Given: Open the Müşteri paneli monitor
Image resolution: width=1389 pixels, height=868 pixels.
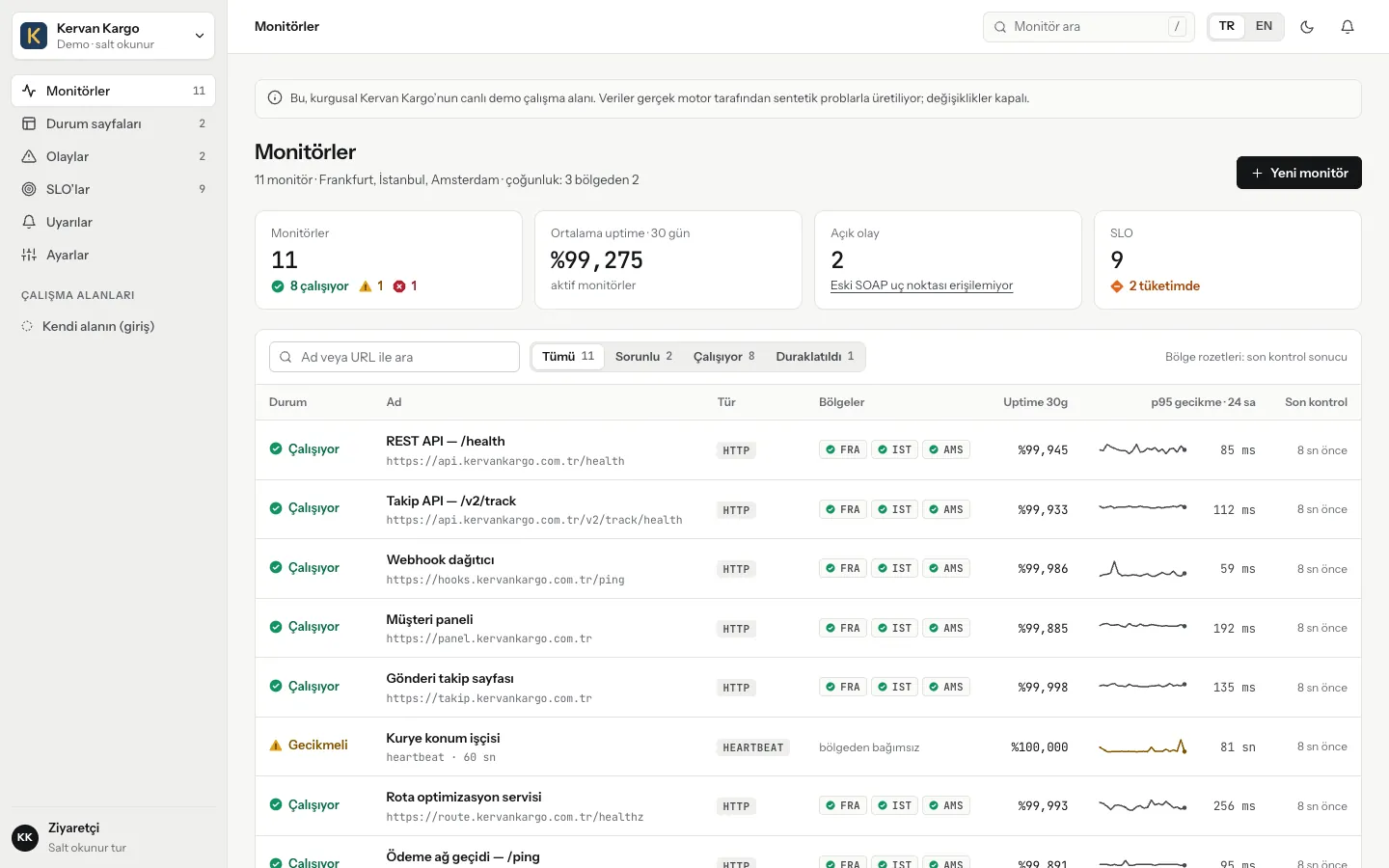Looking at the screenshot, I should (x=429, y=619).
